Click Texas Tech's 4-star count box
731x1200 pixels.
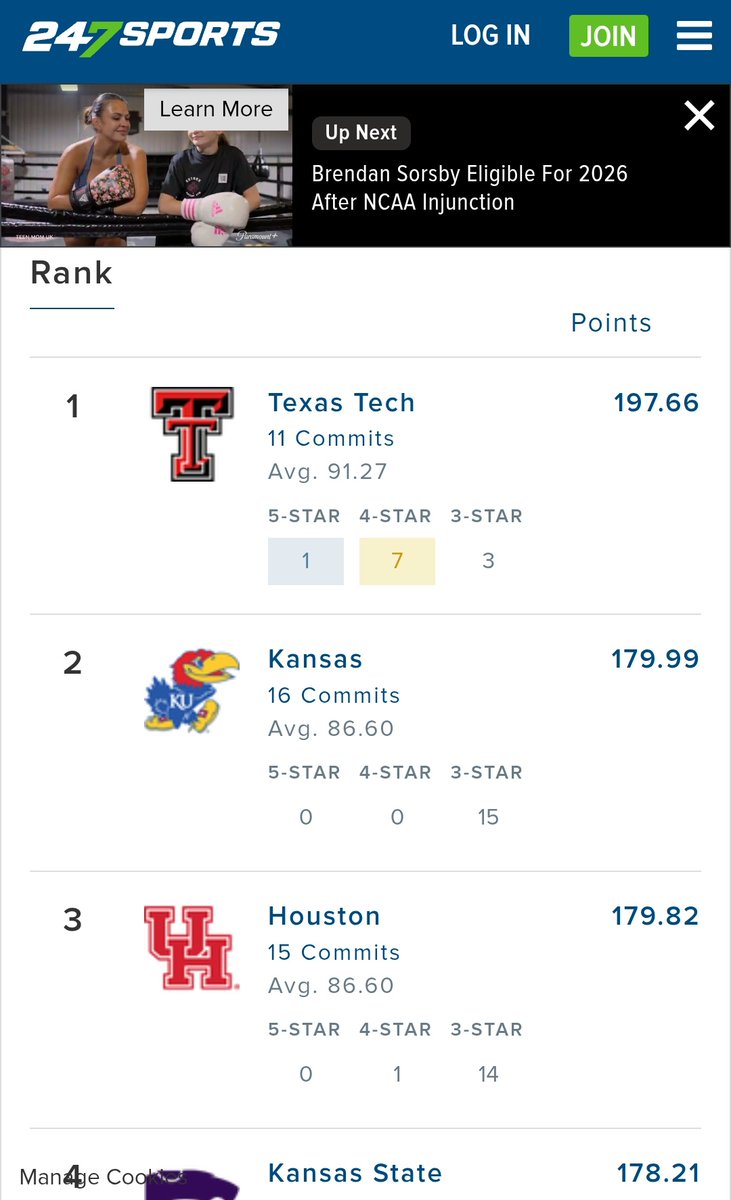pyautogui.click(x=397, y=561)
